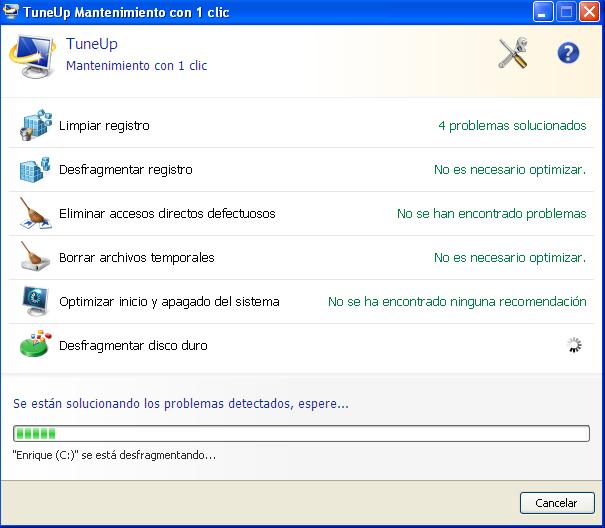Click 'Eliminar accesos directos defectuosos' text

pyautogui.click(x=167, y=213)
